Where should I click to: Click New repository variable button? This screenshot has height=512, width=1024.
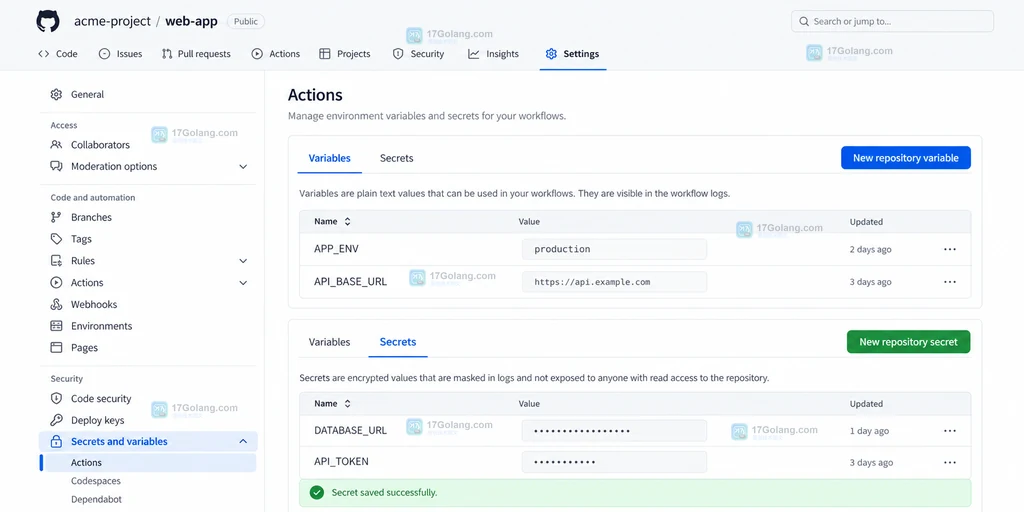[906, 157]
